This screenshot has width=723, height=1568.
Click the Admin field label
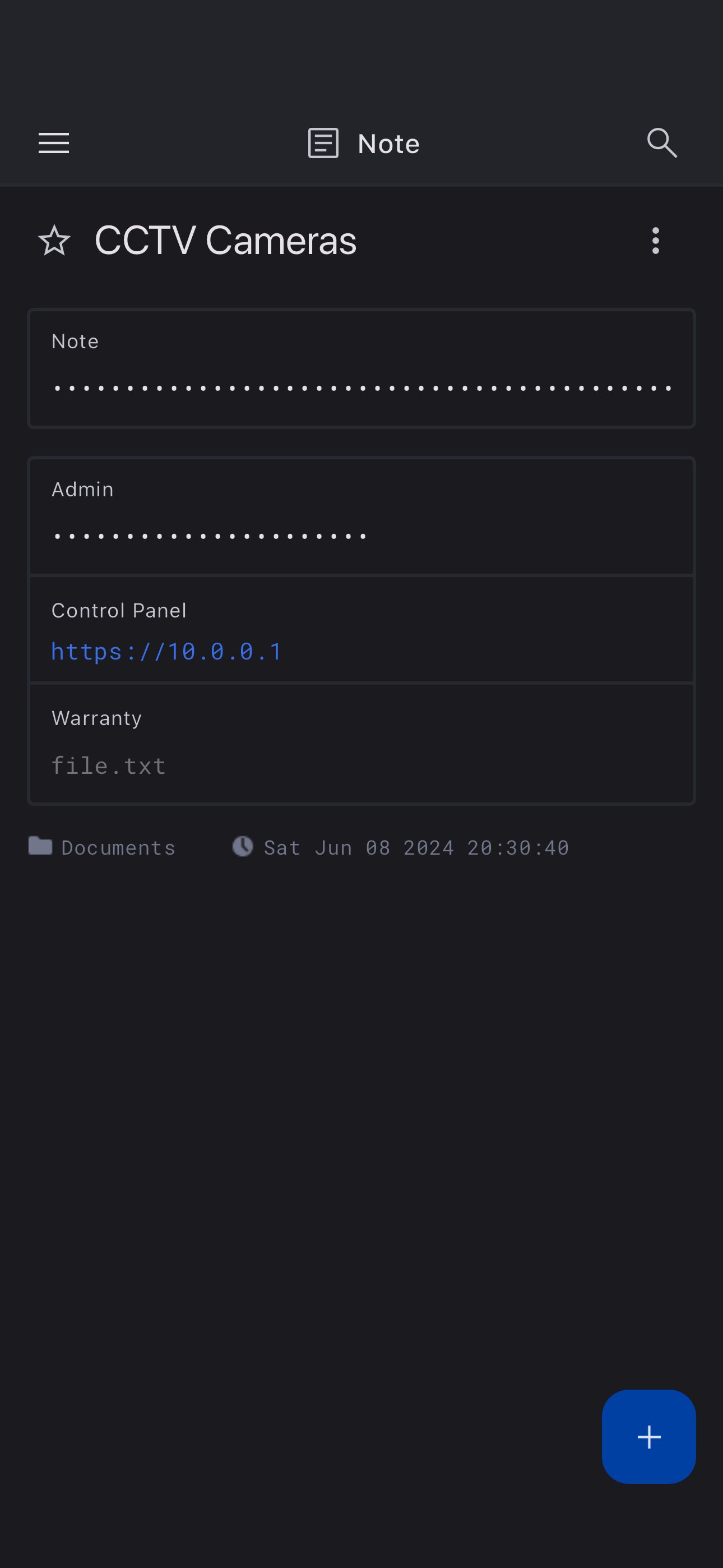click(83, 490)
